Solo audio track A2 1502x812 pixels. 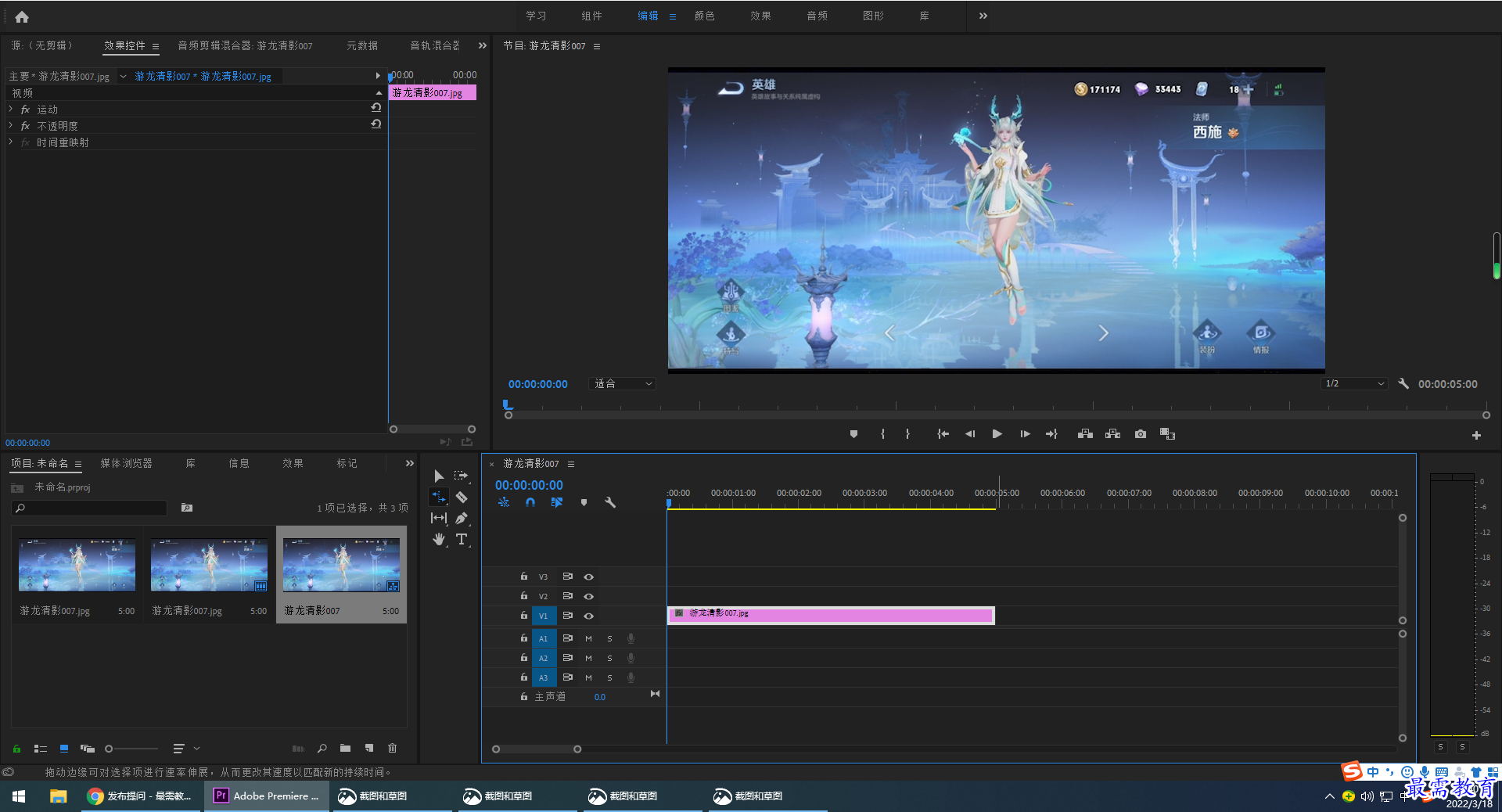[x=609, y=658]
